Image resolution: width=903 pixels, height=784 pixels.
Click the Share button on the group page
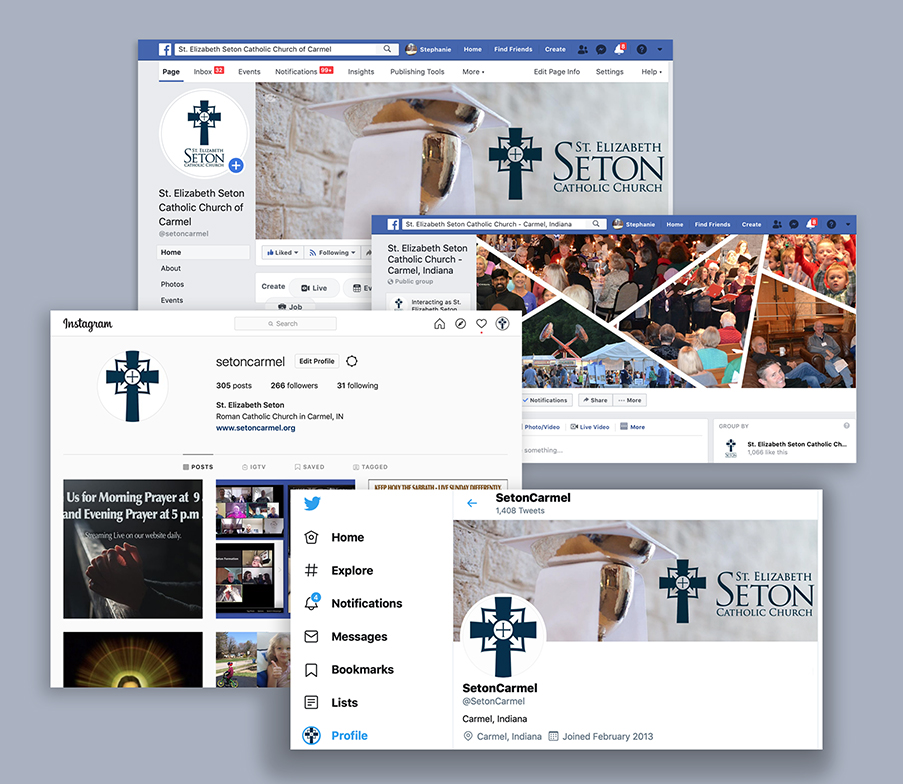tap(595, 400)
